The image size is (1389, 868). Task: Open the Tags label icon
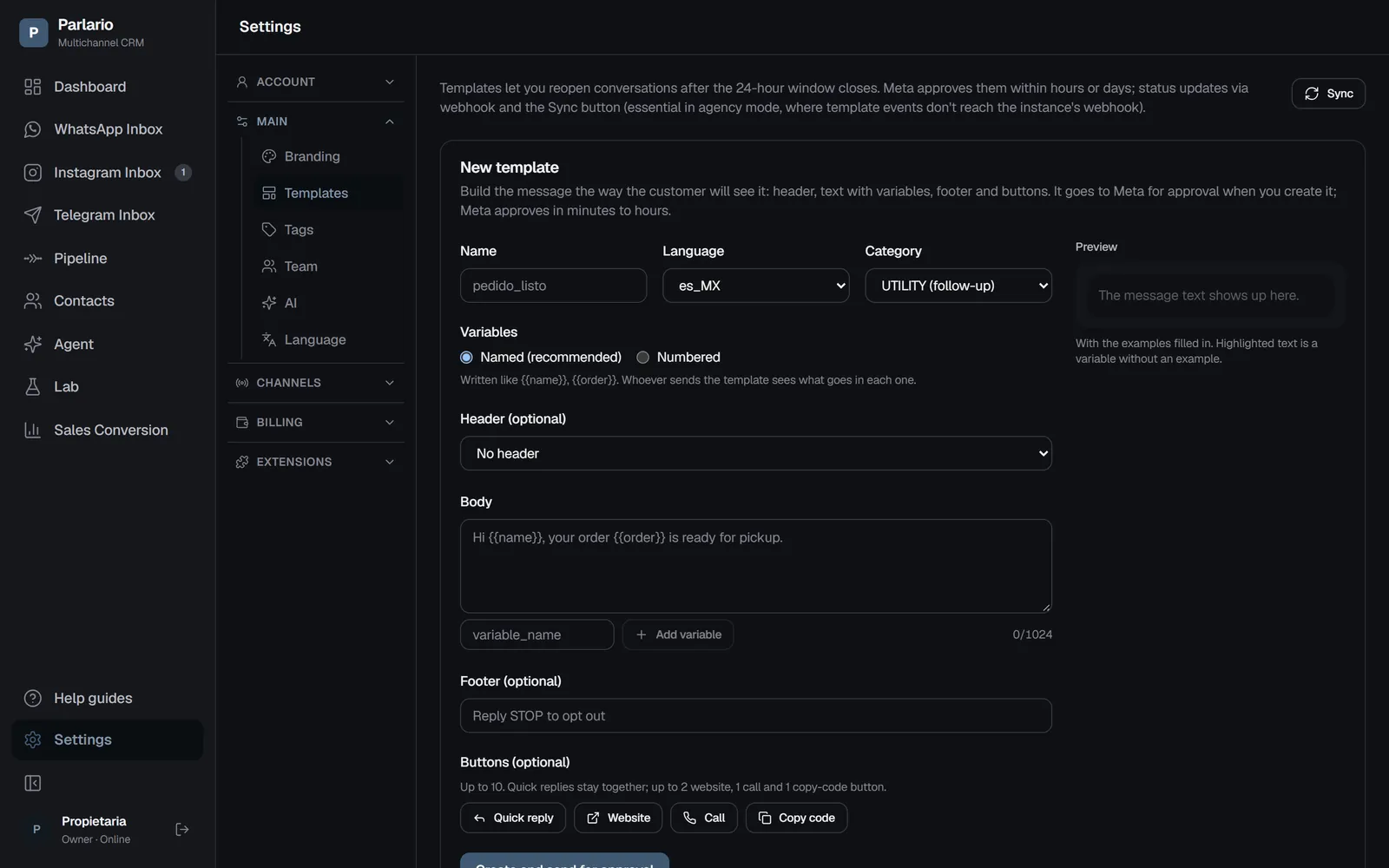[269, 230]
